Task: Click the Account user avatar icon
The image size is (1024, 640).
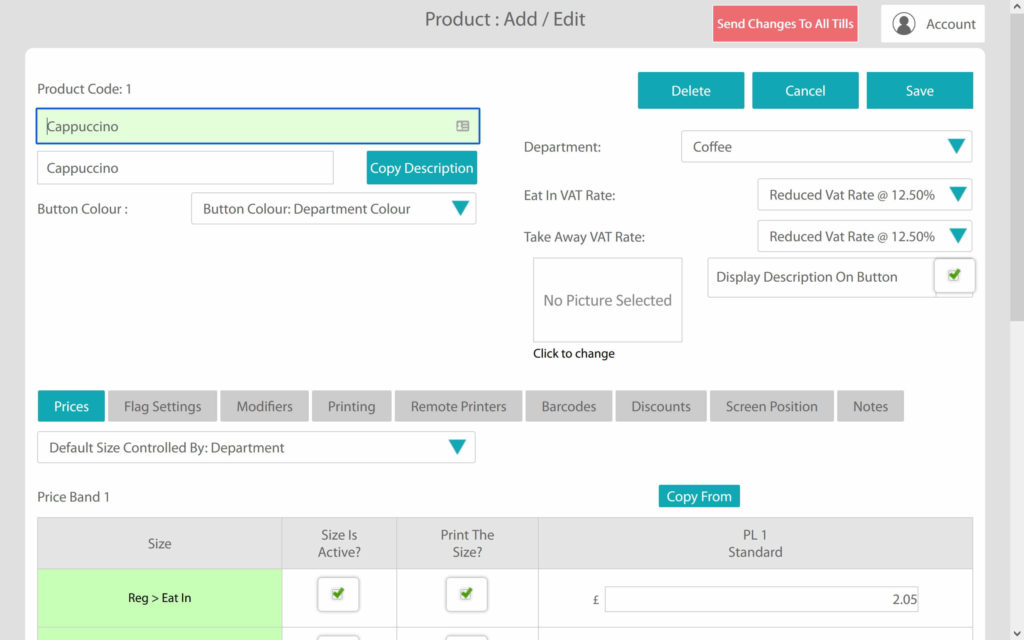Action: coord(904,24)
